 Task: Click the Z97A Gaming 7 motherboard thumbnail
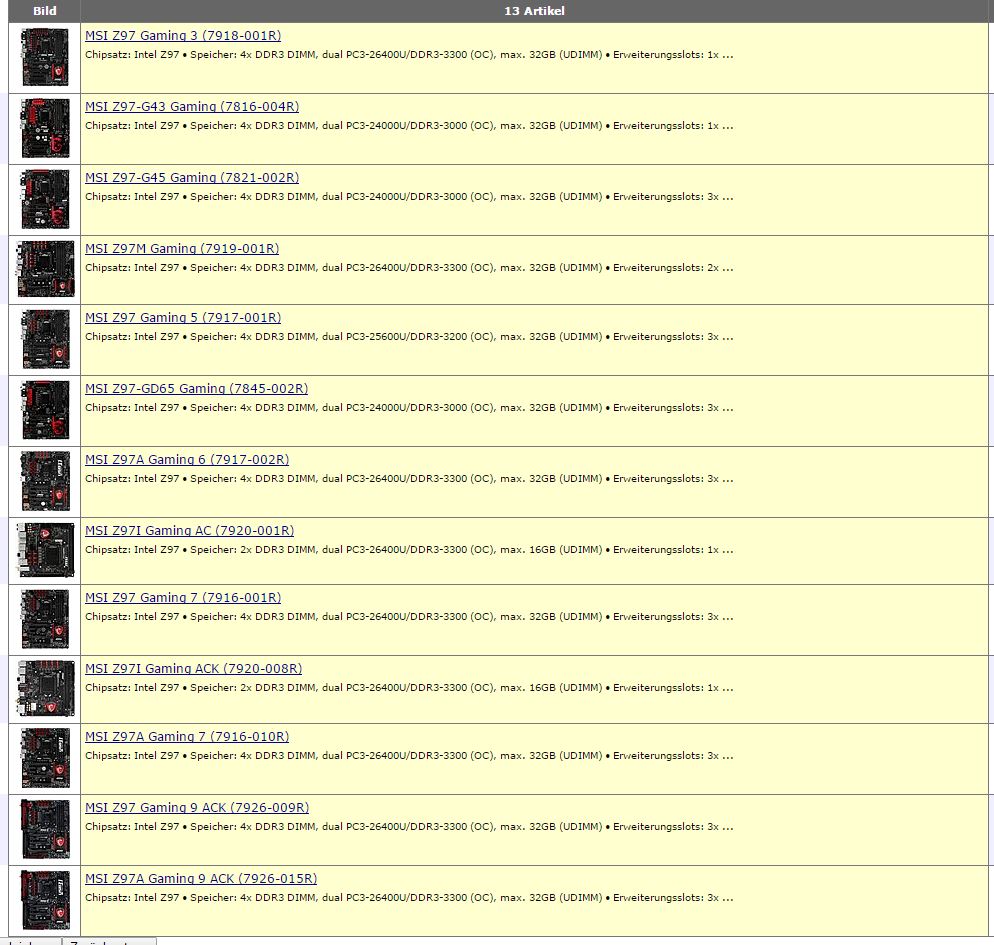pos(45,759)
